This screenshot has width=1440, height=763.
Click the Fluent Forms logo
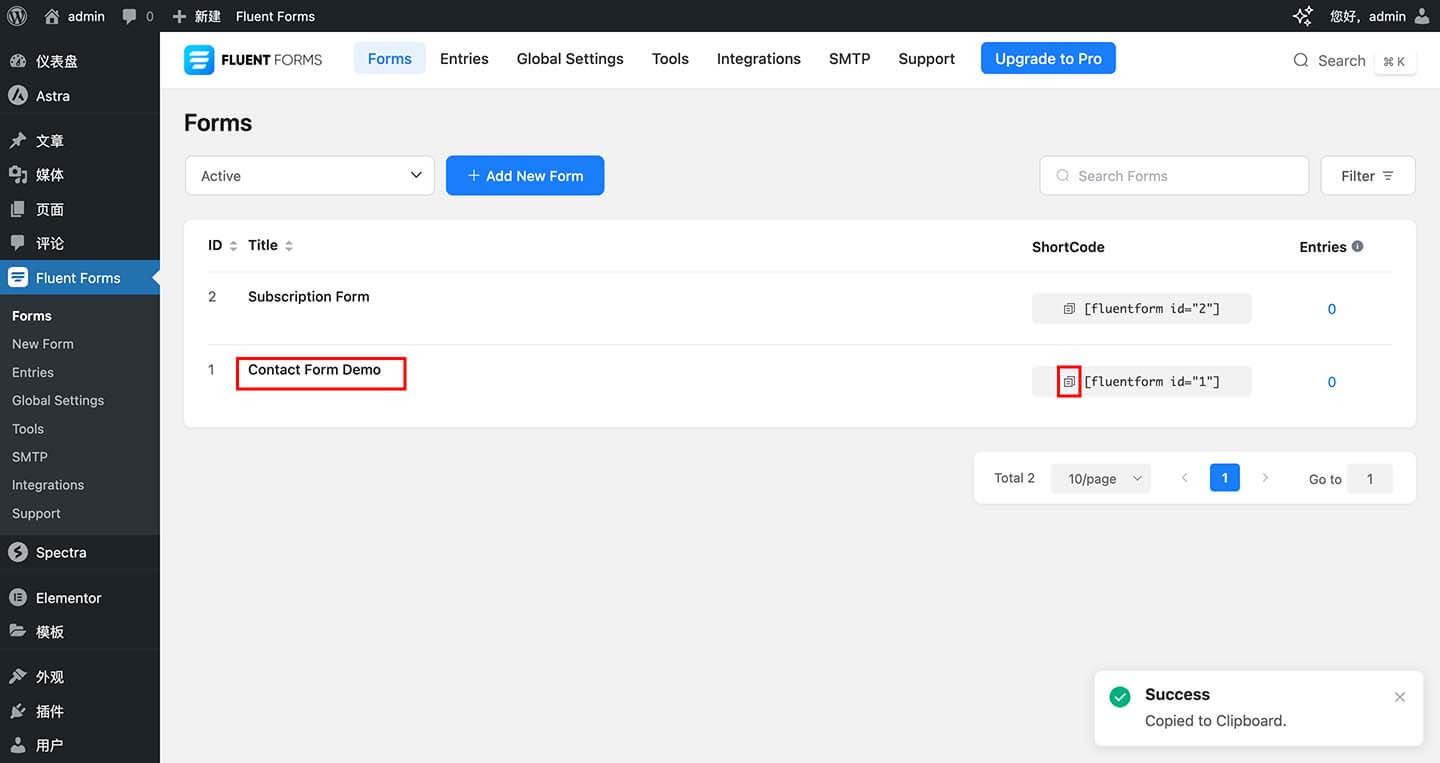[x=253, y=60]
